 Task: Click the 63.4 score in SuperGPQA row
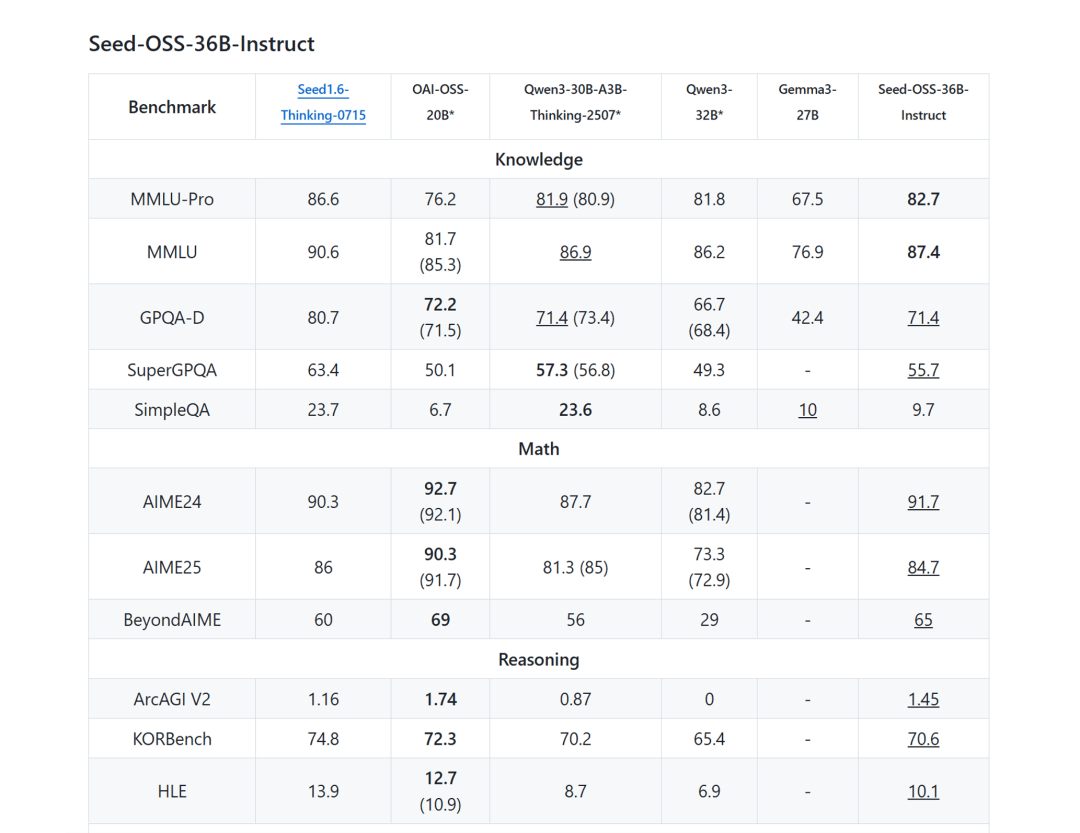click(x=323, y=370)
